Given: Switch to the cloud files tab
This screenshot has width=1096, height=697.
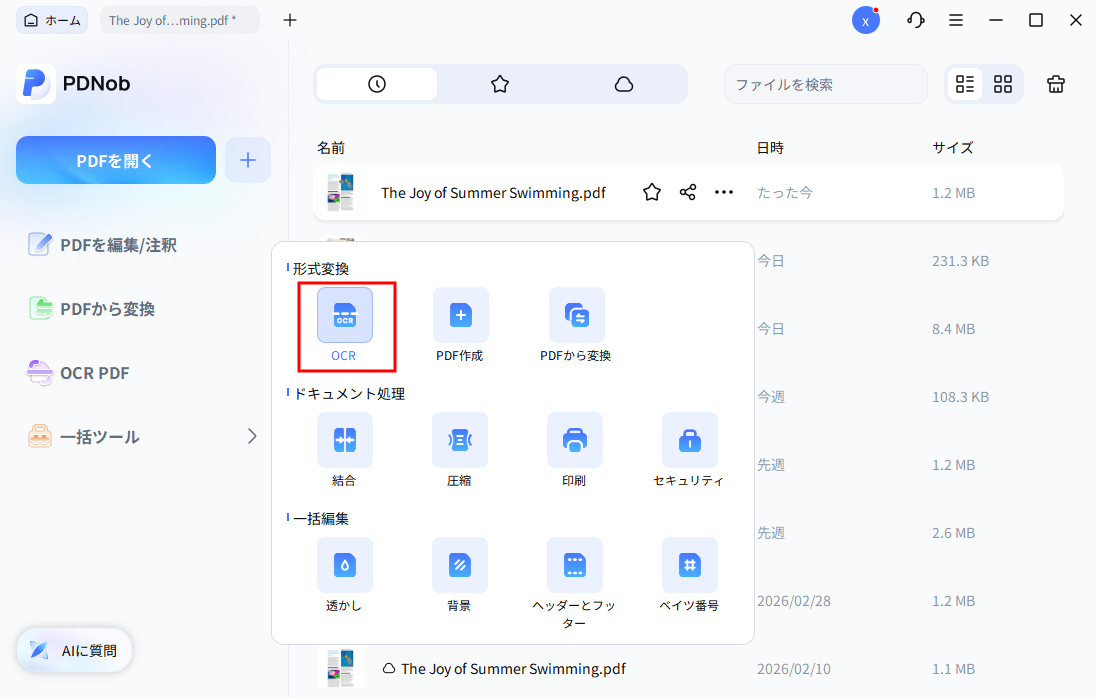Looking at the screenshot, I should click(624, 85).
